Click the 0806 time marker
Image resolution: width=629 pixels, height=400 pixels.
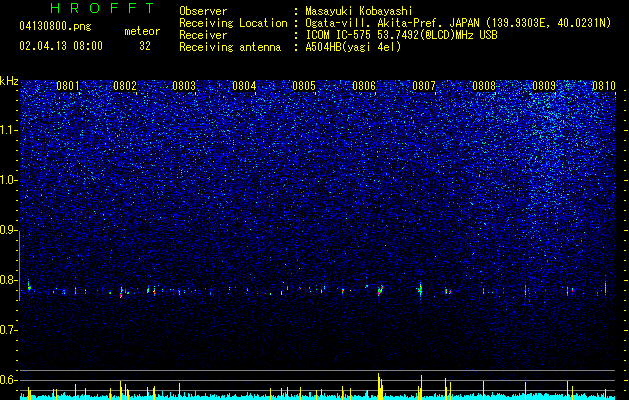click(364, 86)
